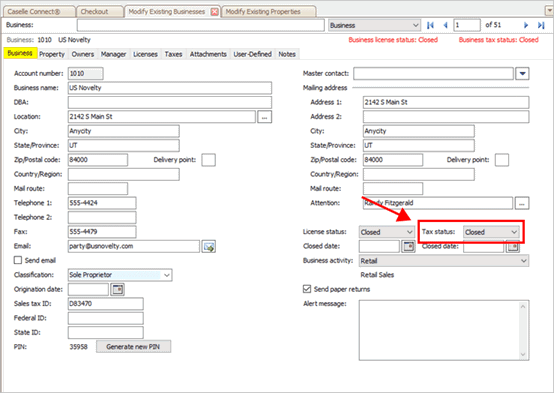Click left-side Delivery point box
Screen dimensions: 554x393
[x=208, y=160]
